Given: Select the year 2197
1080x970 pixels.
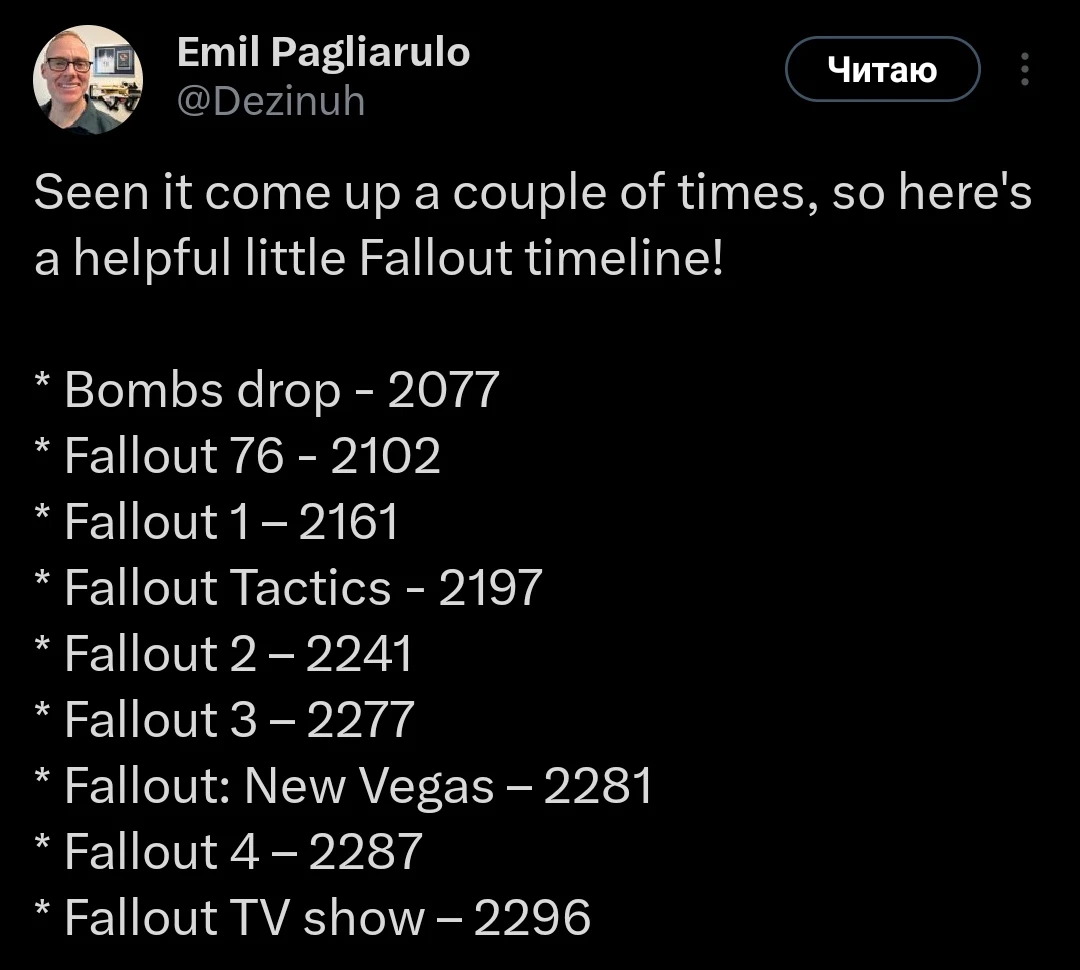Looking at the screenshot, I should click(x=490, y=588).
